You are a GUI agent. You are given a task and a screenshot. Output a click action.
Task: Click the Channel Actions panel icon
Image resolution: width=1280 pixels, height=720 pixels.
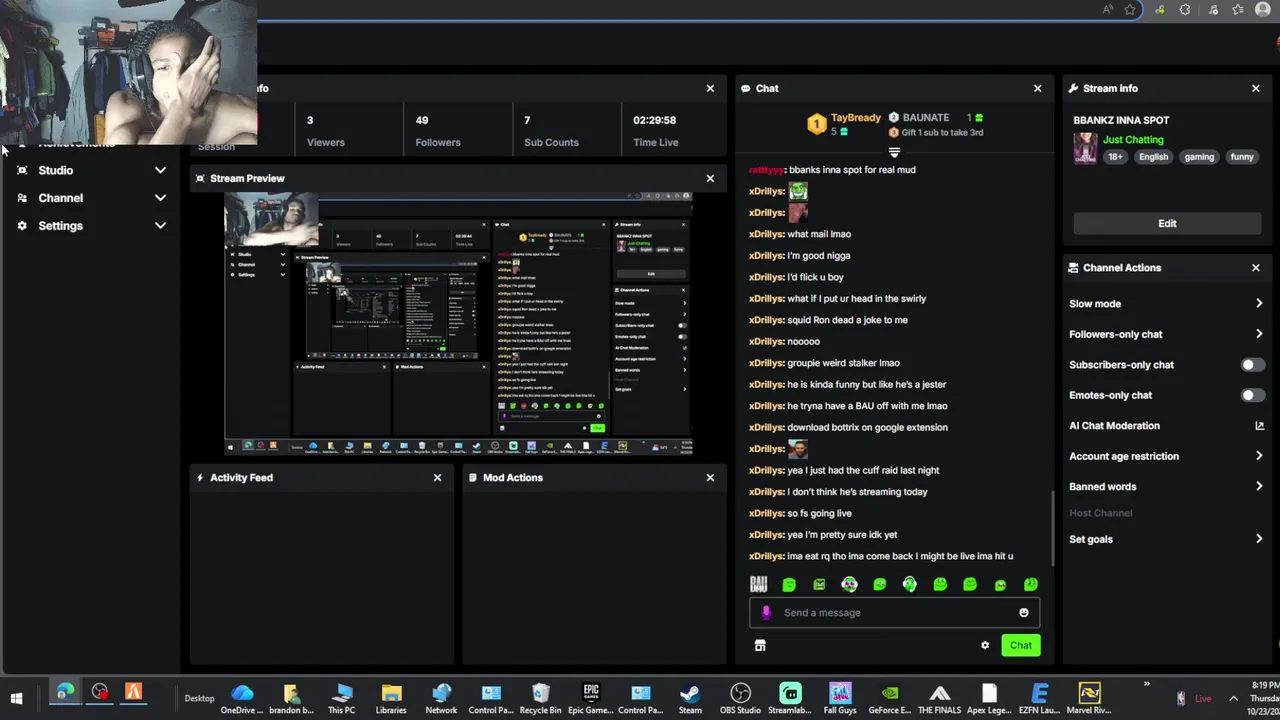[x=1073, y=268]
